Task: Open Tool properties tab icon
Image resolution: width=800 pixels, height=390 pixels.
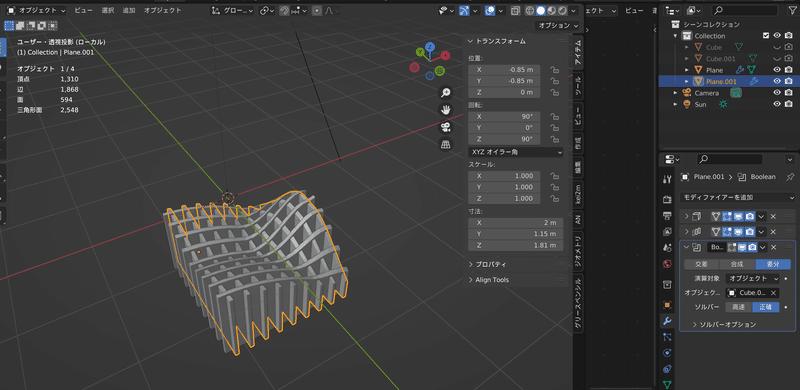Action: click(667, 179)
